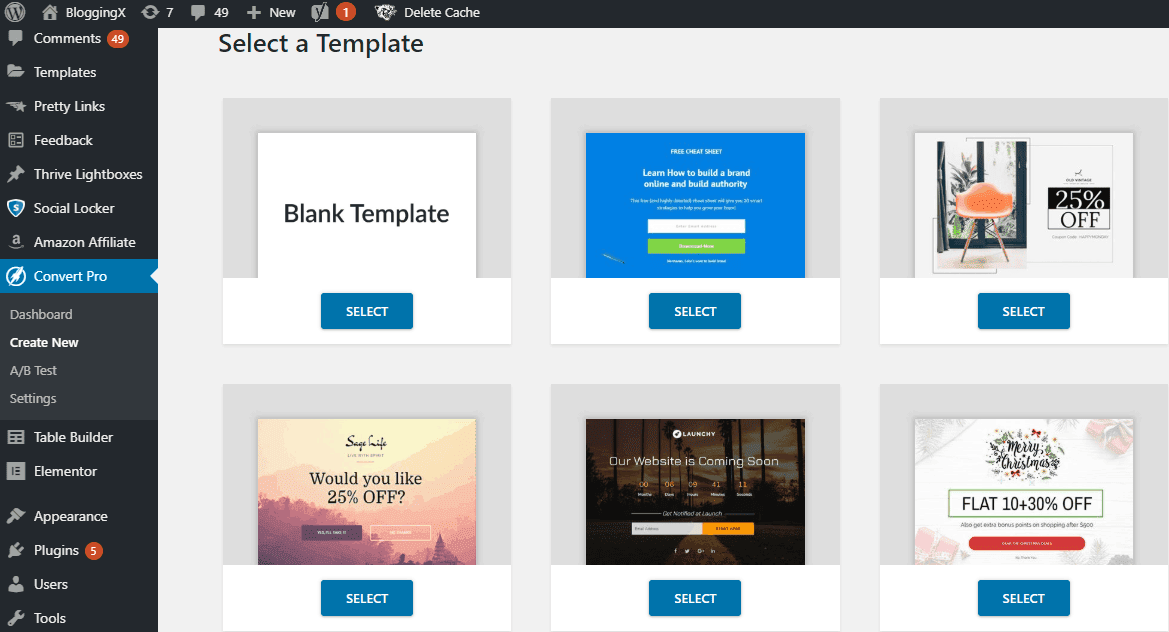Open Plugins menu item

tap(56, 551)
